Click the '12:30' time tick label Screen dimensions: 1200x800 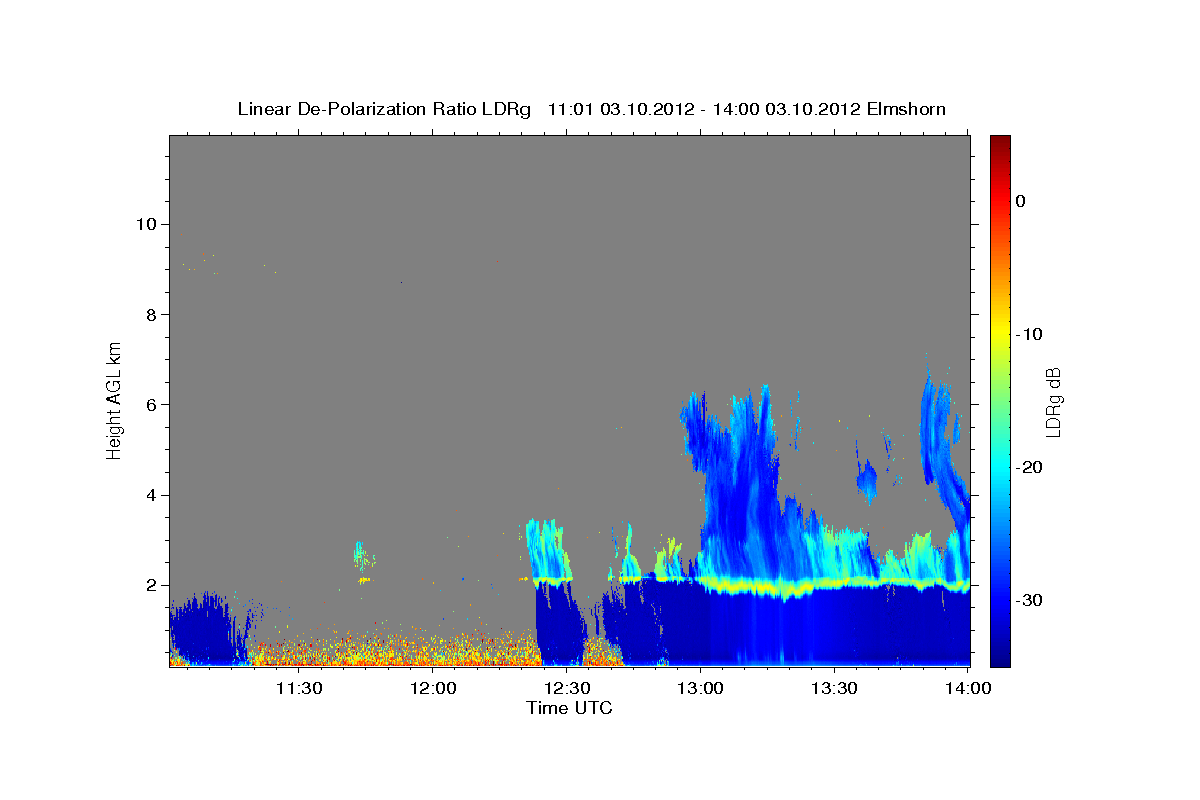(567, 688)
